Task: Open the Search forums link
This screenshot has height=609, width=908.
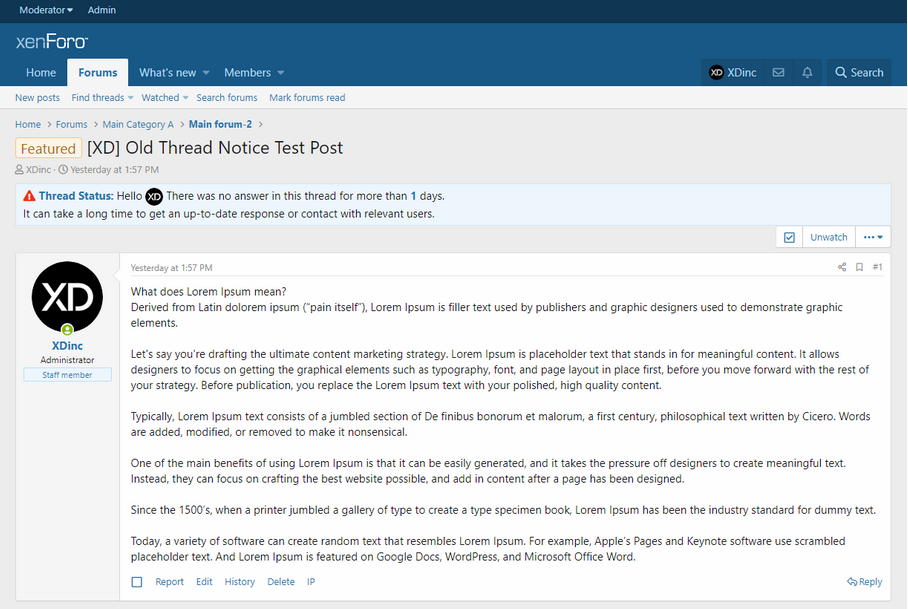Action: pos(227,97)
